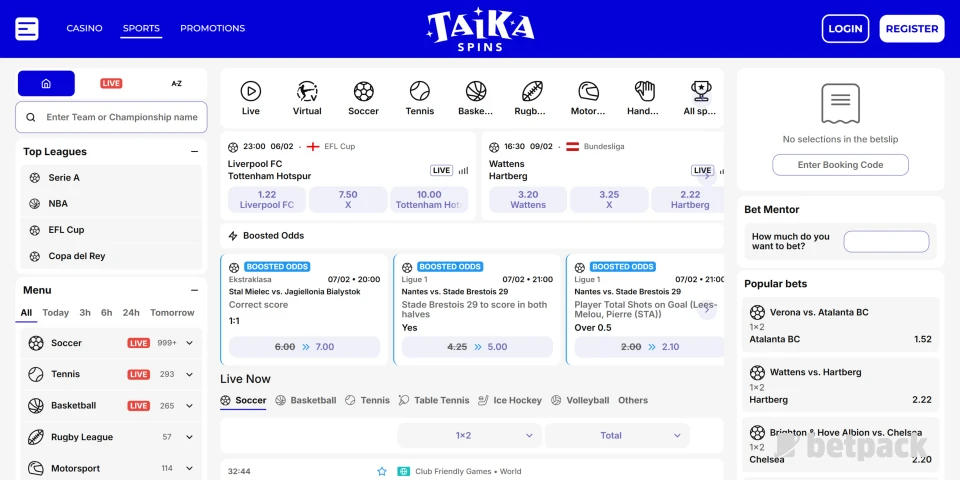Click the LOGIN button
Image resolution: width=960 pixels, height=480 pixels.
tap(846, 29)
